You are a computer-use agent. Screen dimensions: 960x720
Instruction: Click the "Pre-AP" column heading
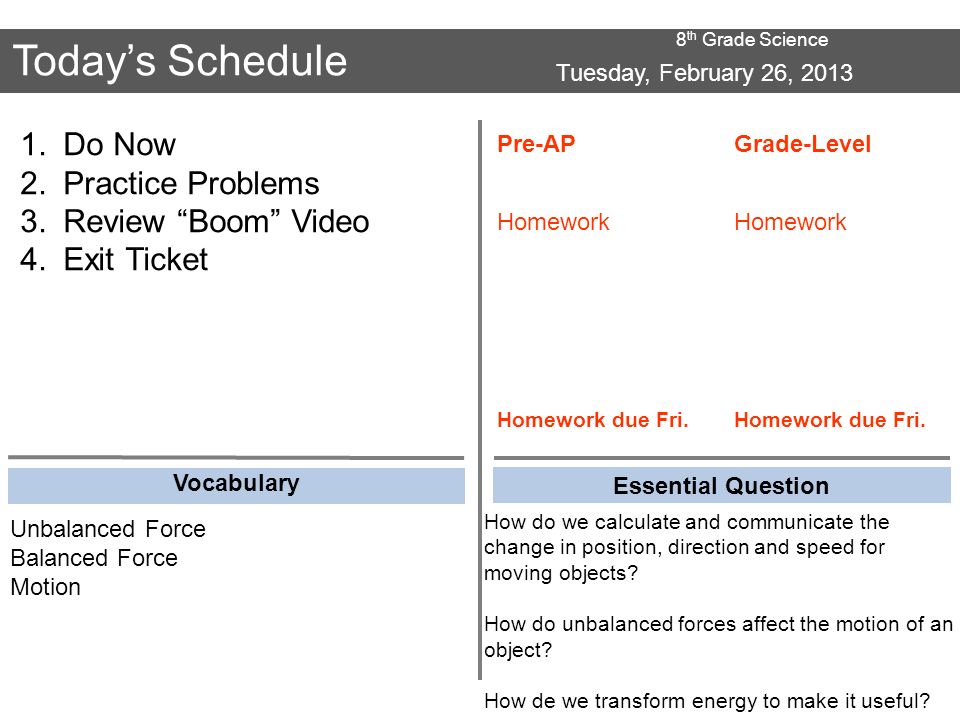tap(536, 144)
